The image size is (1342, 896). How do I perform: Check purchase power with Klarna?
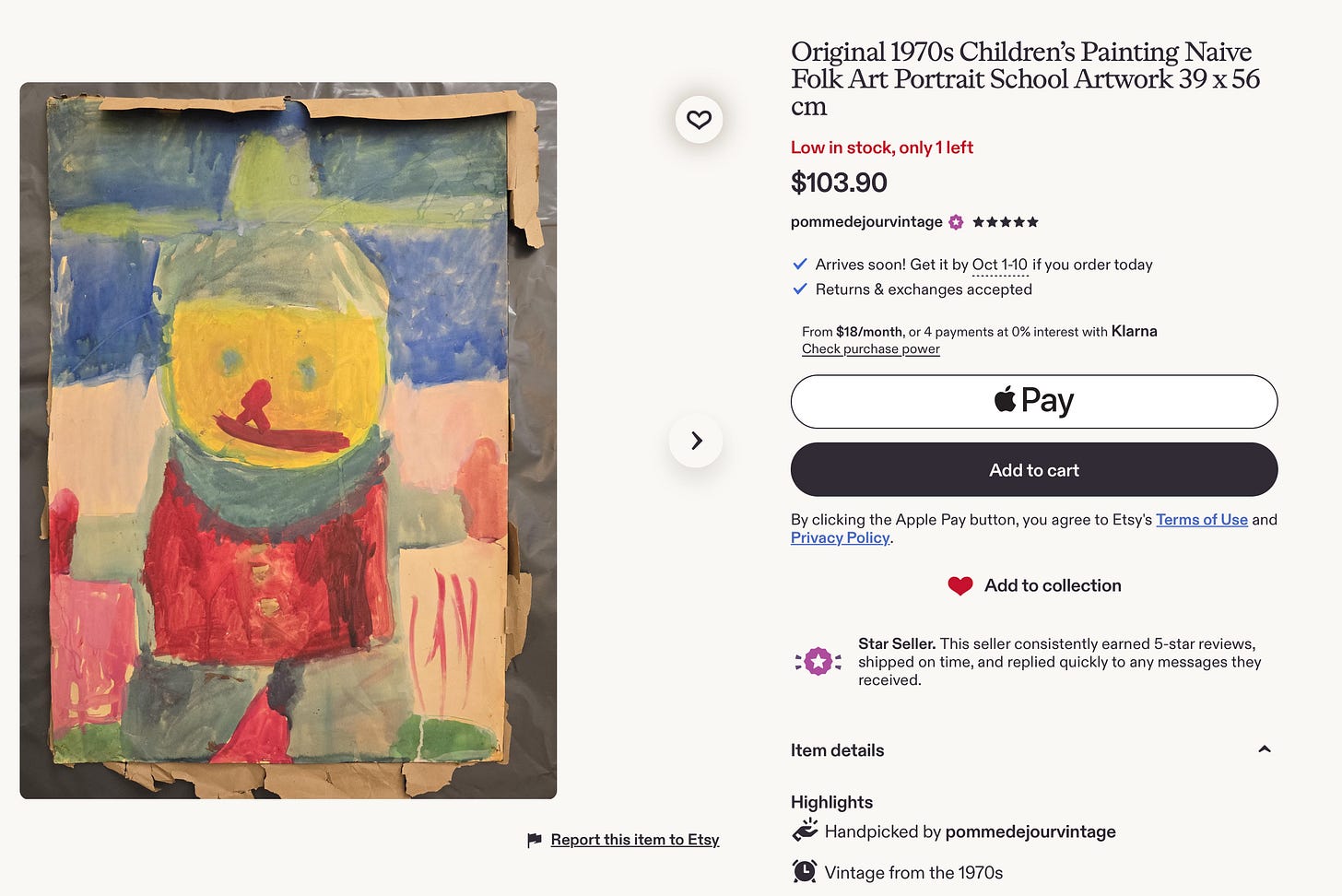tap(870, 349)
